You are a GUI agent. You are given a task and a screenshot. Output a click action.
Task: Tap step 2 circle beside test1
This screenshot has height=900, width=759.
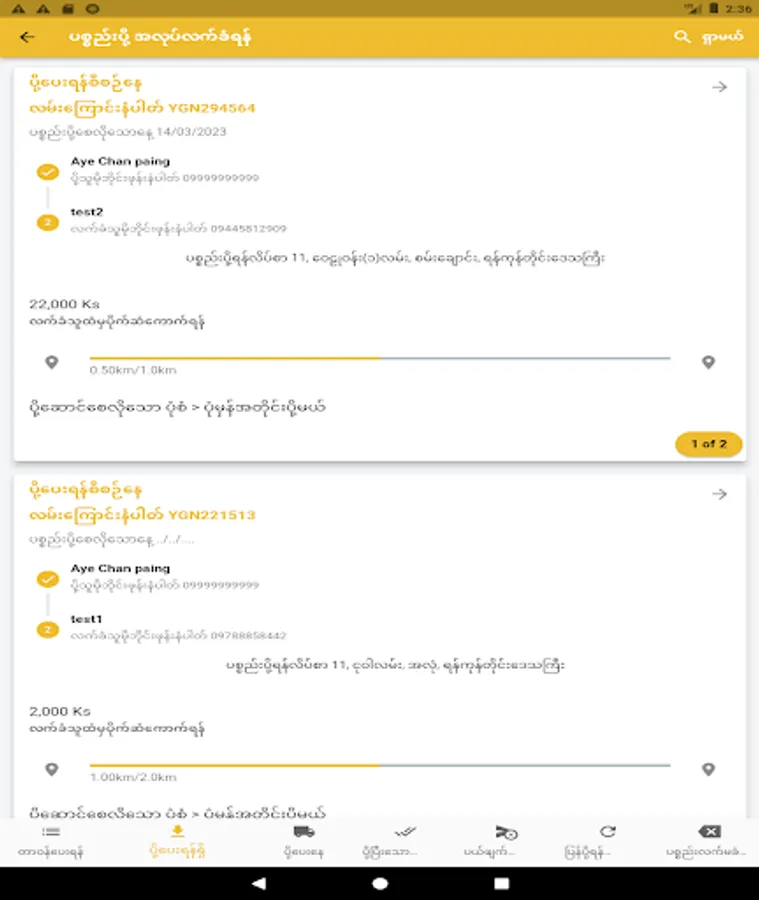click(47, 629)
